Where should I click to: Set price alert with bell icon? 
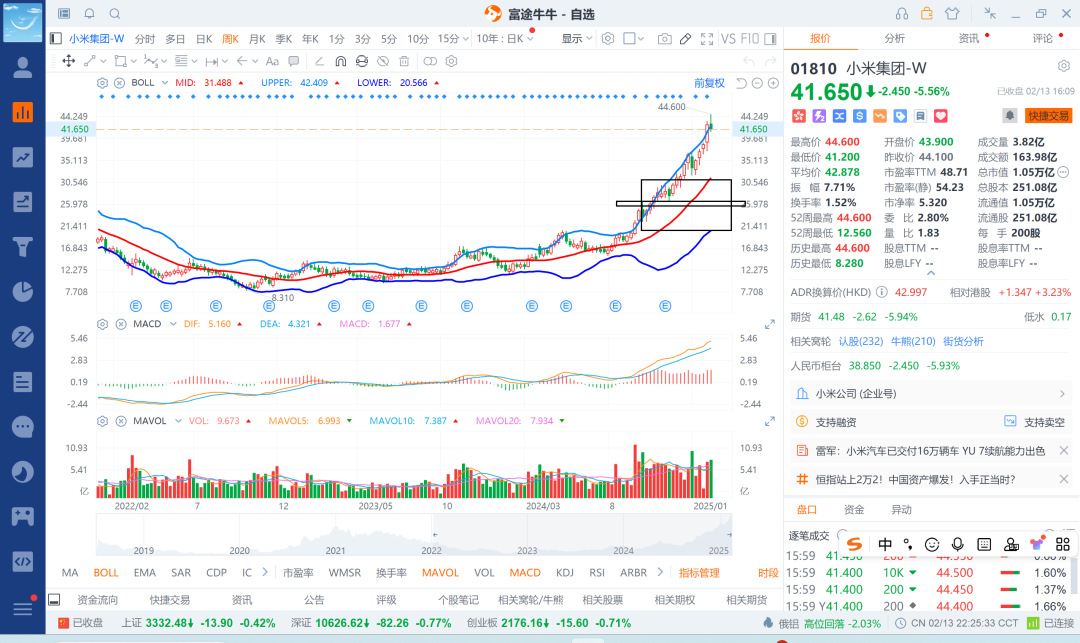coord(1009,116)
